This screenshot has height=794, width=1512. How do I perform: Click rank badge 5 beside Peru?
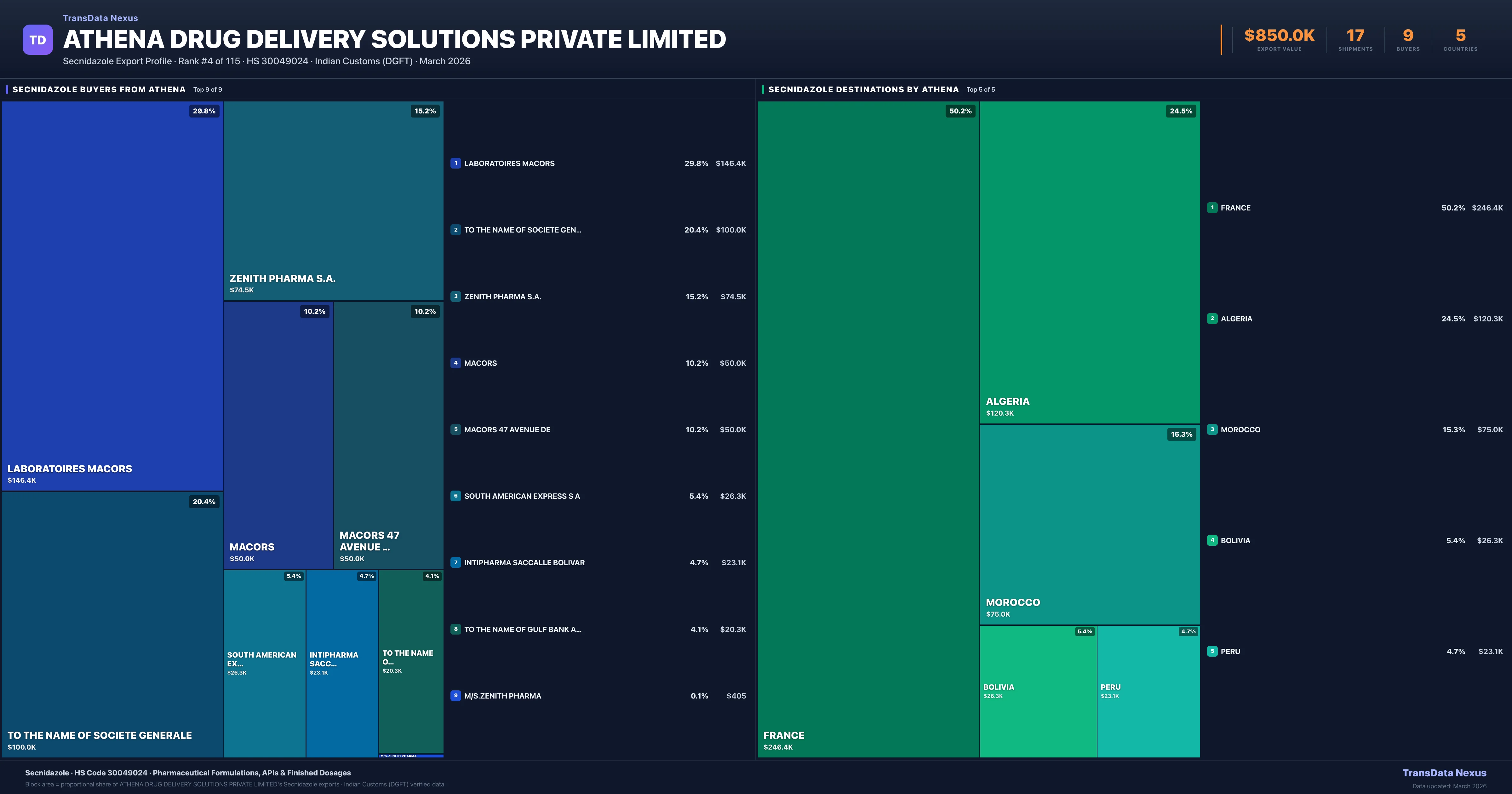pyautogui.click(x=1212, y=651)
